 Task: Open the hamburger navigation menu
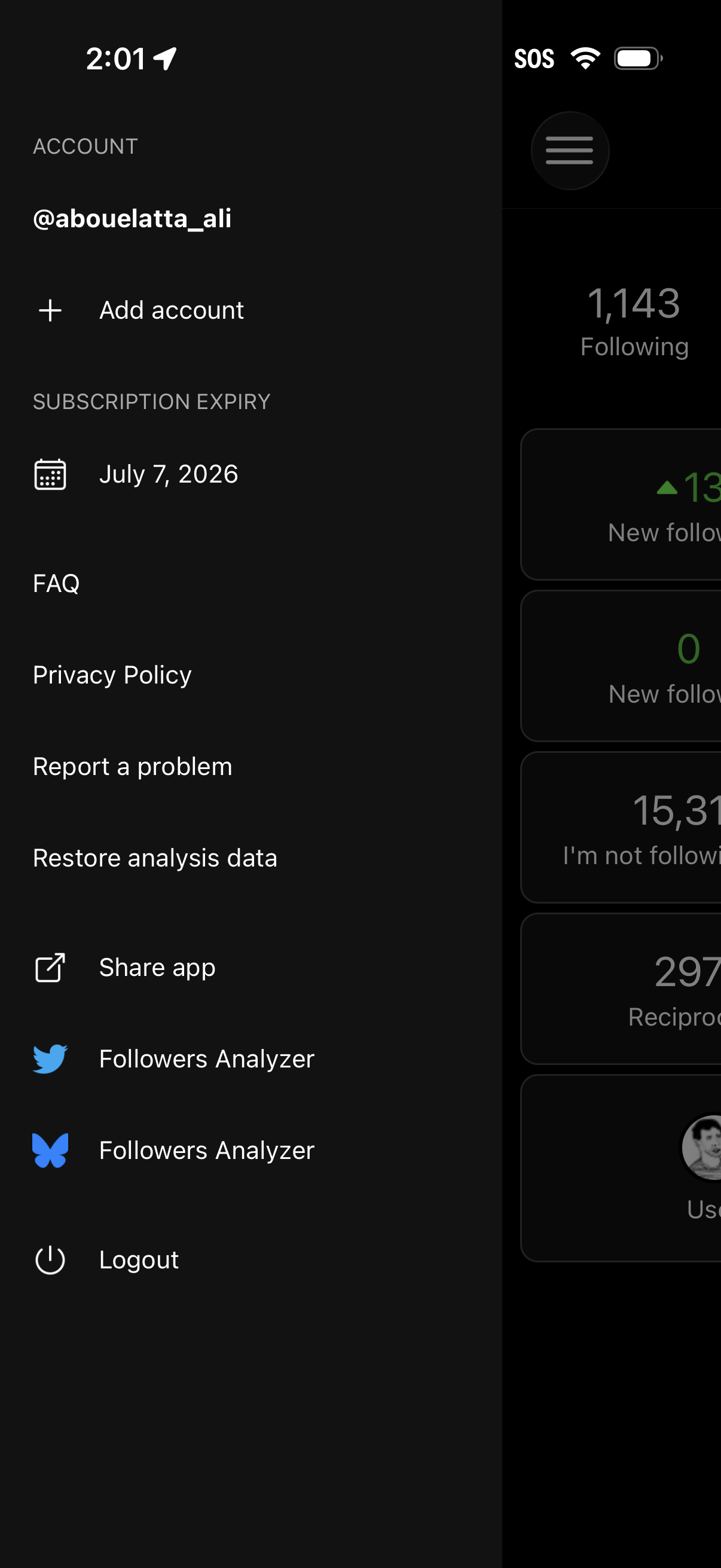(x=570, y=150)
